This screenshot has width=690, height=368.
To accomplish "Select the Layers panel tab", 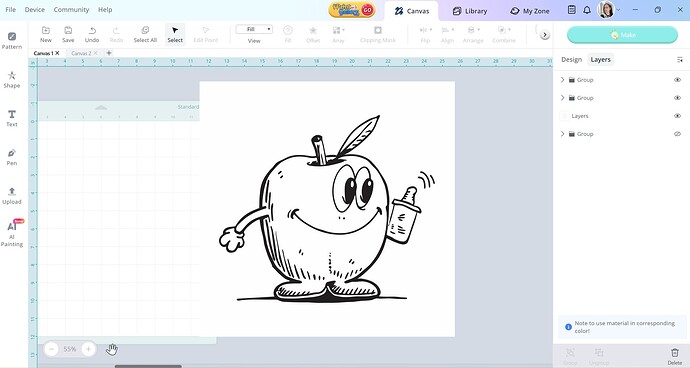I will 601,59.
